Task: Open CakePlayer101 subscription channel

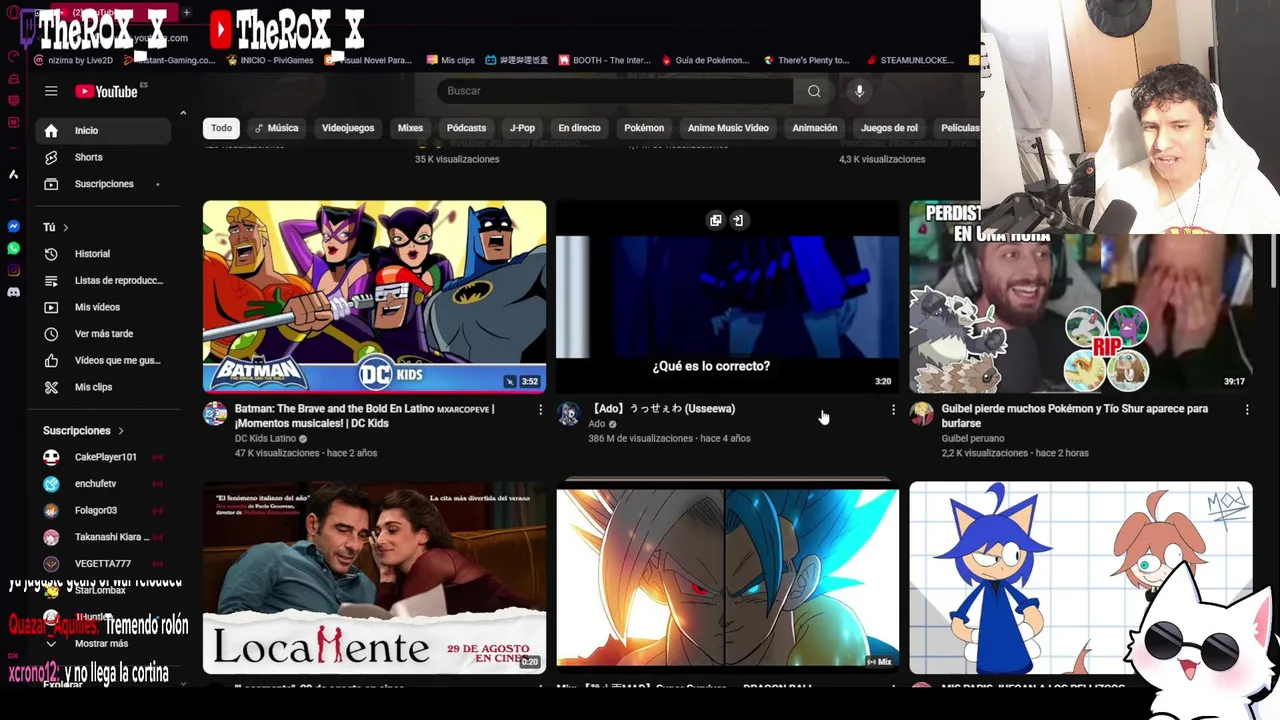Action: pyautogui.click(x=103, y=457)
